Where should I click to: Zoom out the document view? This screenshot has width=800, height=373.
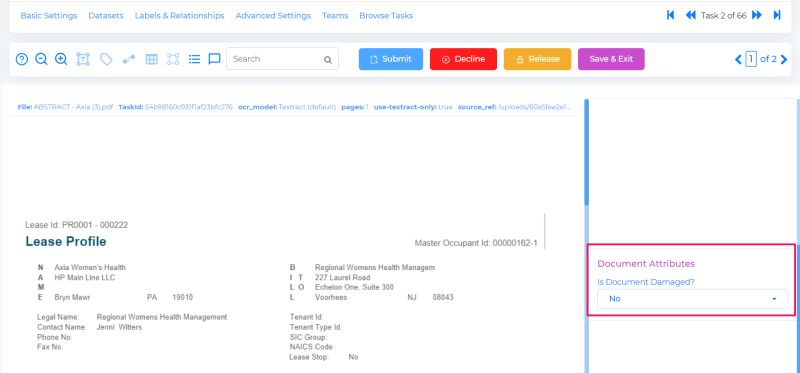[x=41, y=59]
